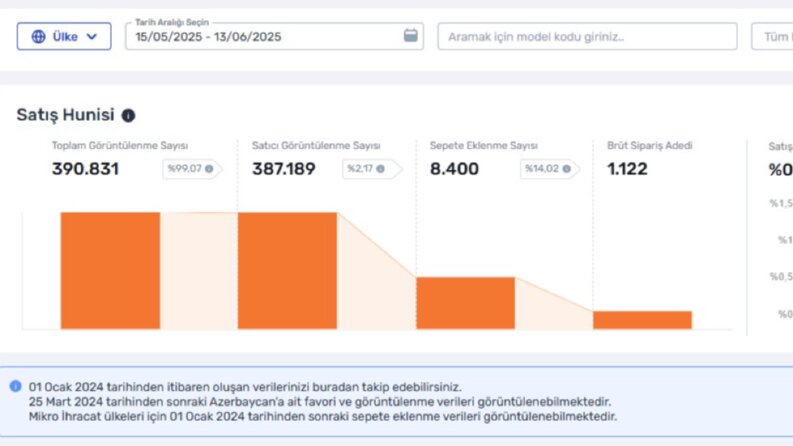Open the calendar icon for date range
The image size is (793, 446).
click(x=411, y=35)
